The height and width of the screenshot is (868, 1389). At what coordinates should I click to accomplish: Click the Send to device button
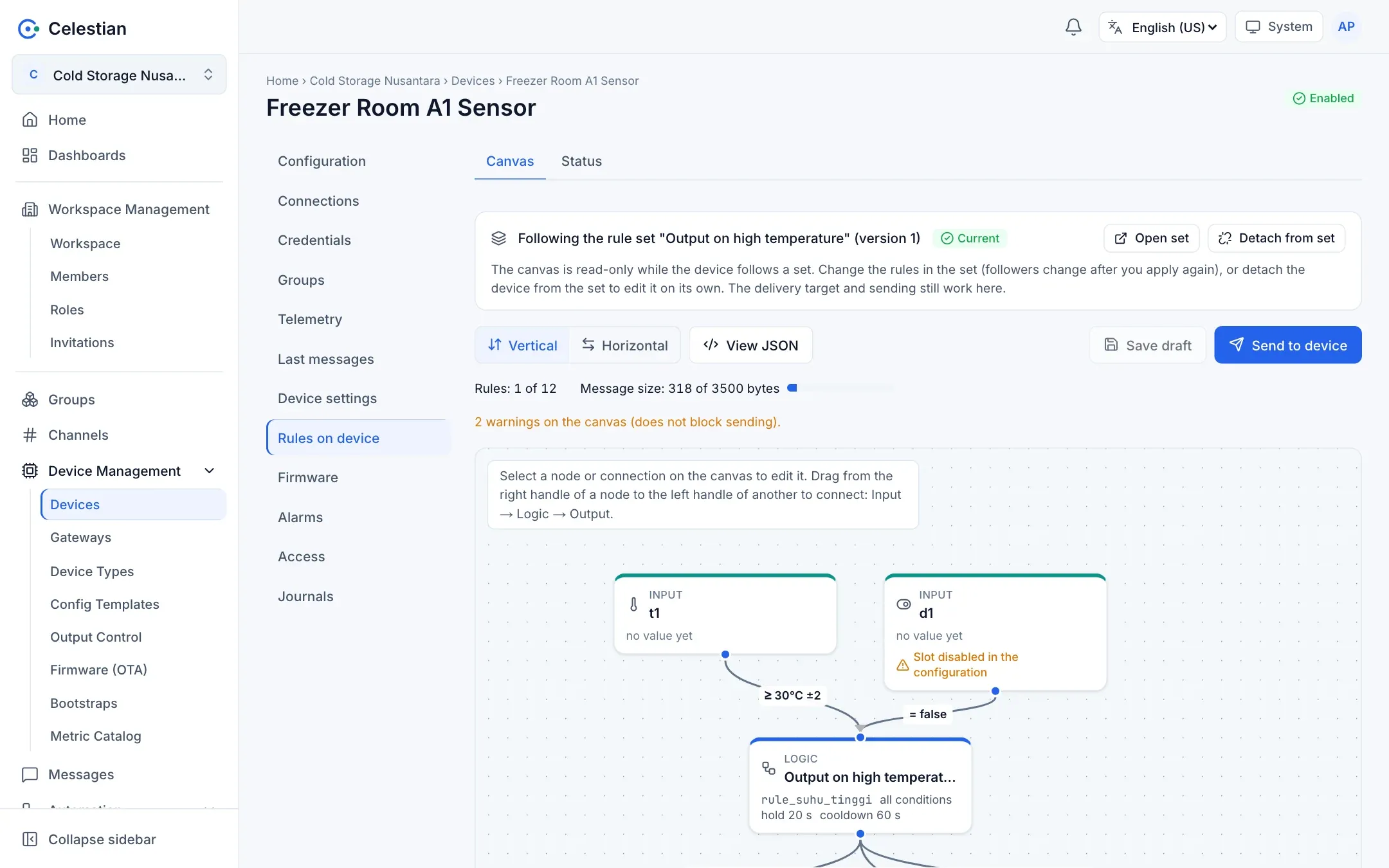coord(1288,345)
